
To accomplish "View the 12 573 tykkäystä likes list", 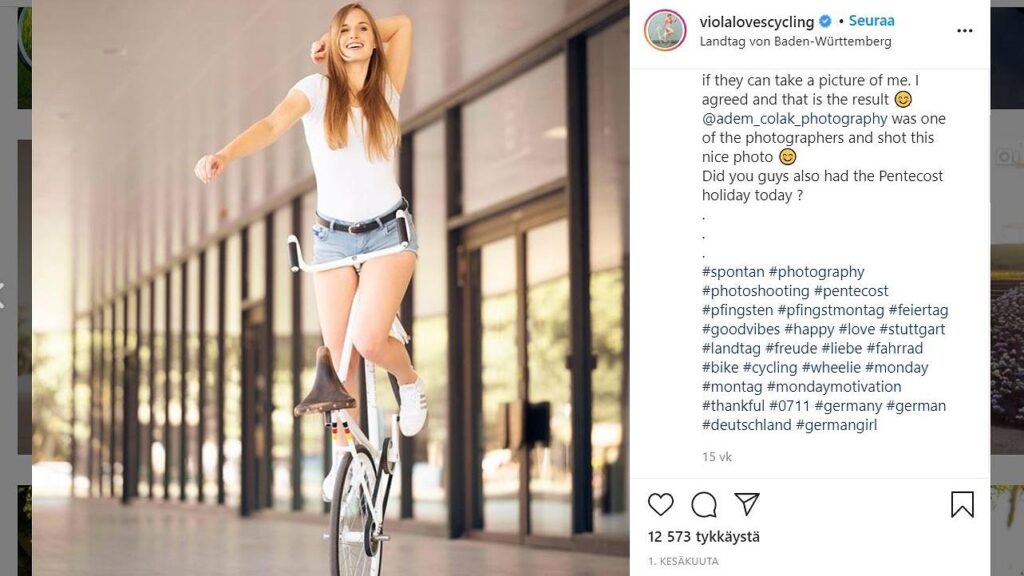I will [703, 537].
